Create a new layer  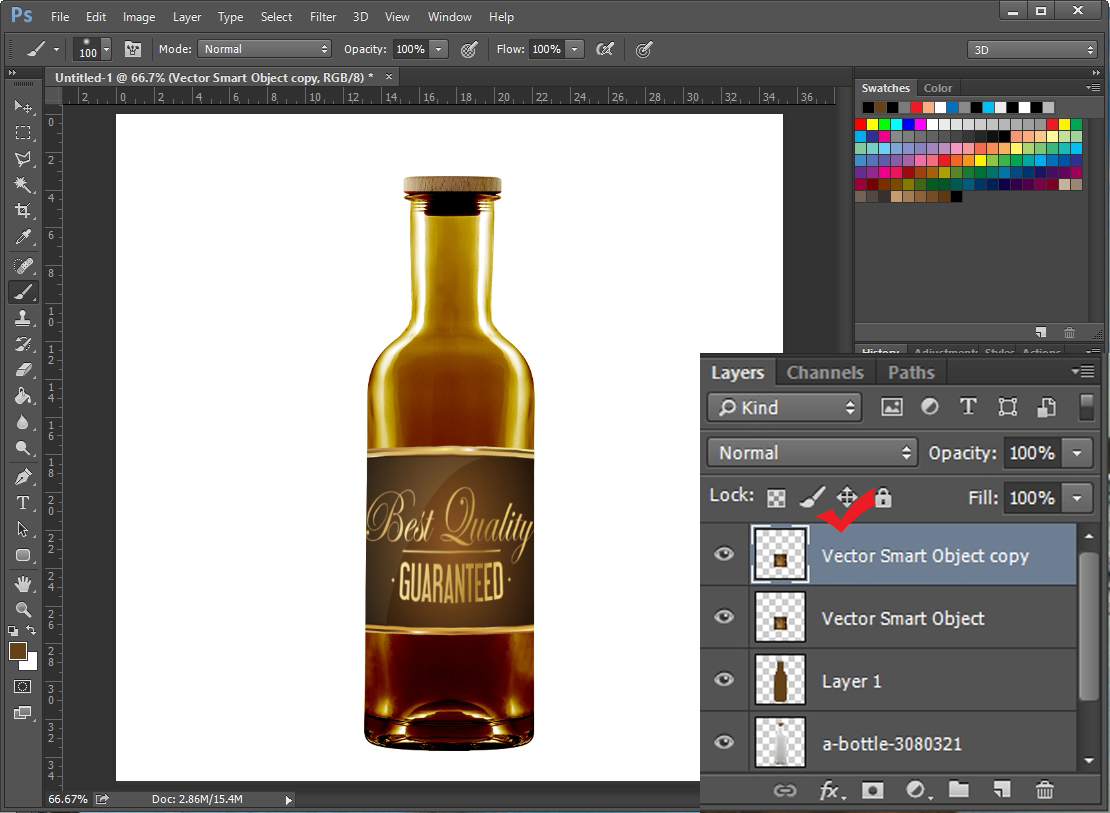click(x=1002, y=789)
